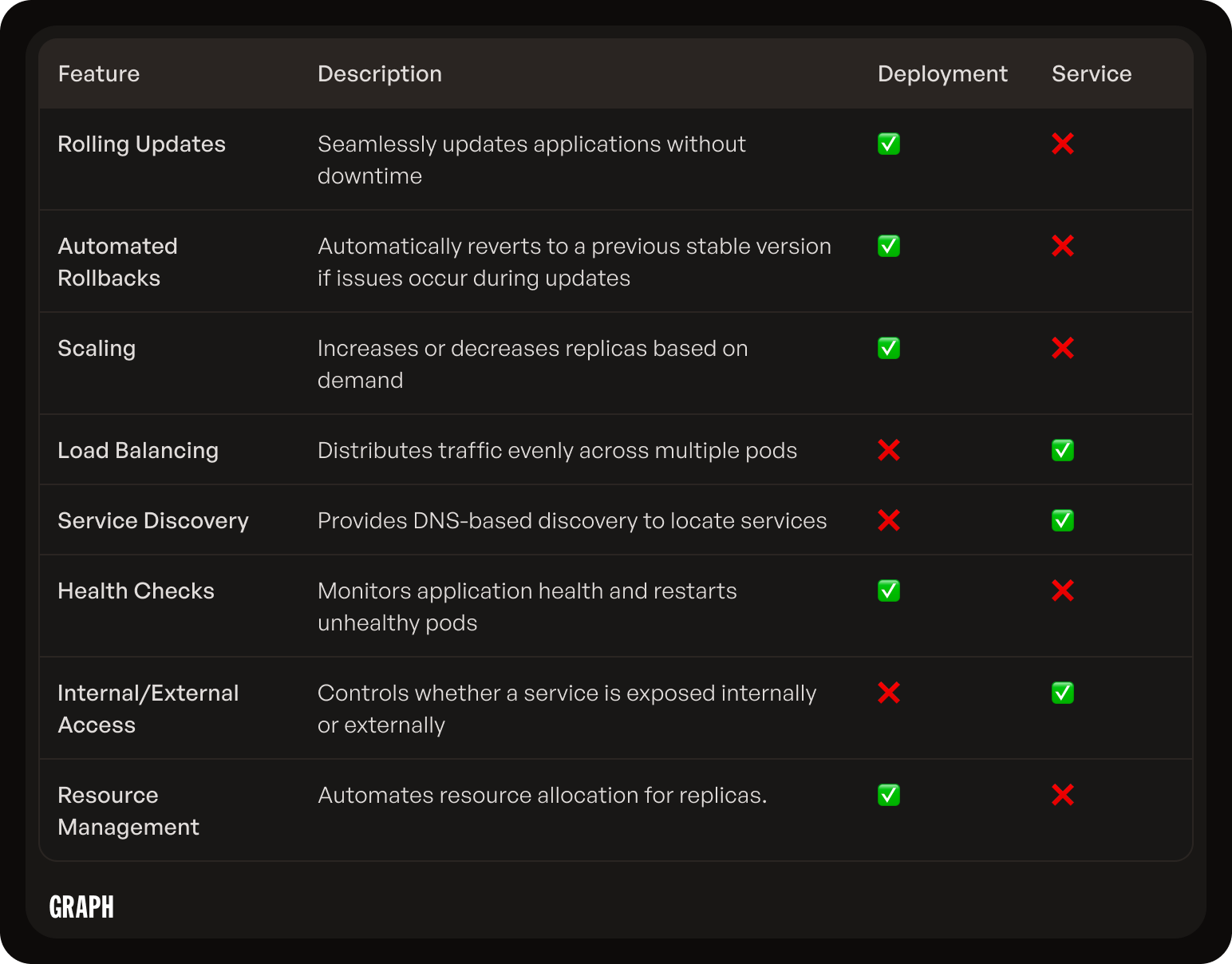
Task: Click the "Resource Management" feature name
Action: pyautogui.click(x=128, y=811)
